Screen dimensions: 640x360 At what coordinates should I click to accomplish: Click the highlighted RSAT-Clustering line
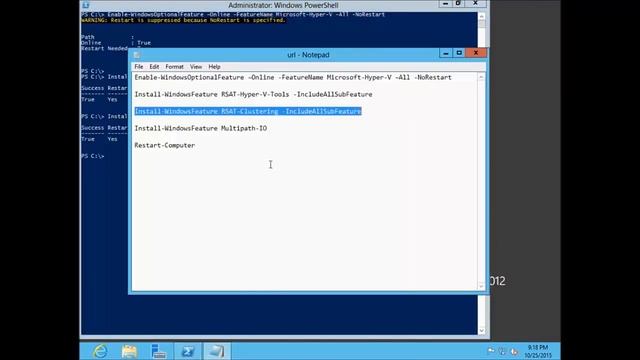click(x=248, y=111)
